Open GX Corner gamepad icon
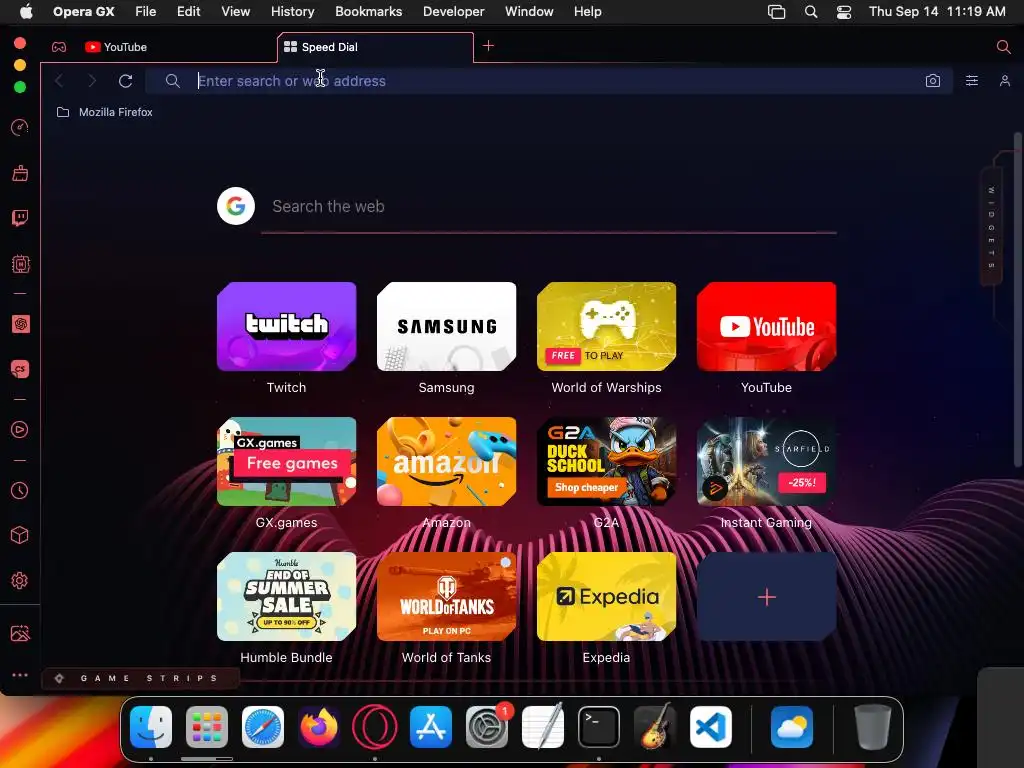Viewport: 1024px width, 768px height. pos(59,47)
